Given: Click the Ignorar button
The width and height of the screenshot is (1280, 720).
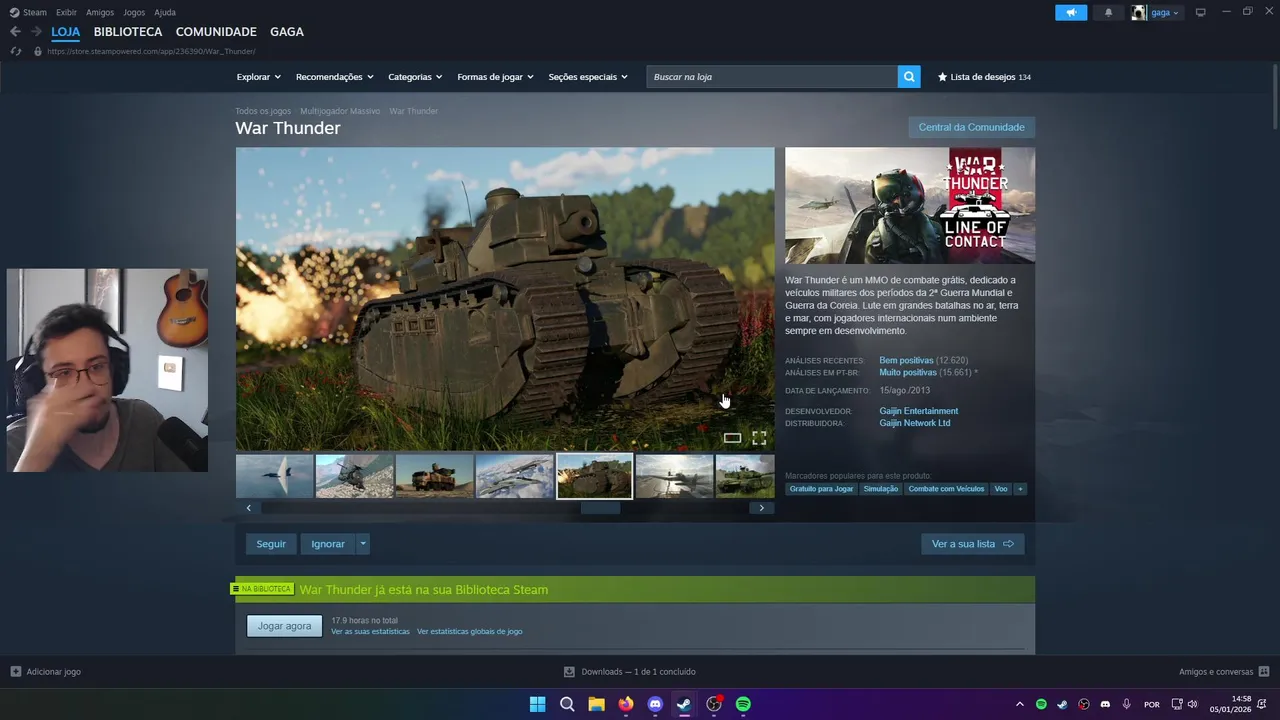Looking at the screenshot, I should coord(328,544).
